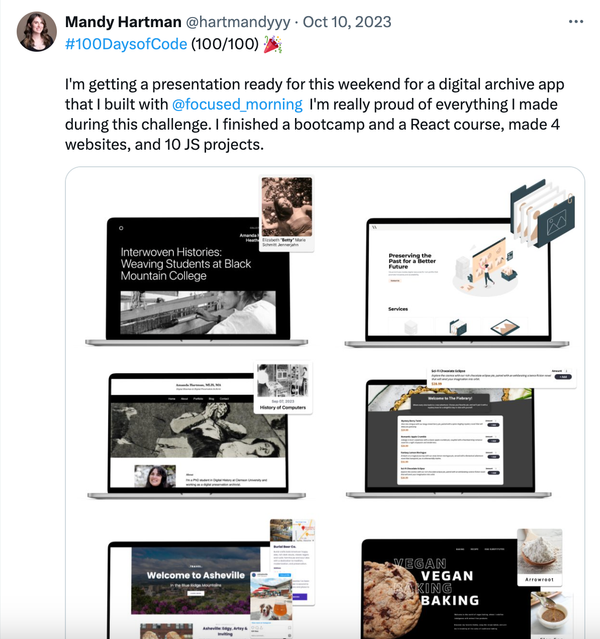Open the History of Computers card

(283, 388)
